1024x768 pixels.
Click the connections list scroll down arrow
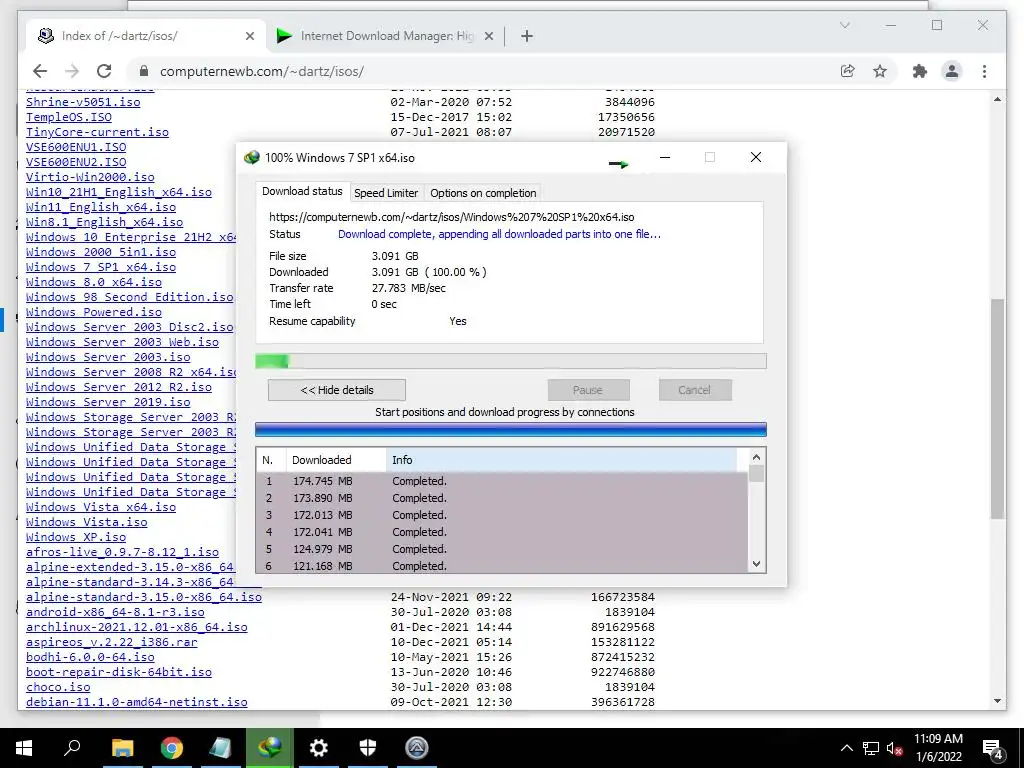(x=756, y=564)
